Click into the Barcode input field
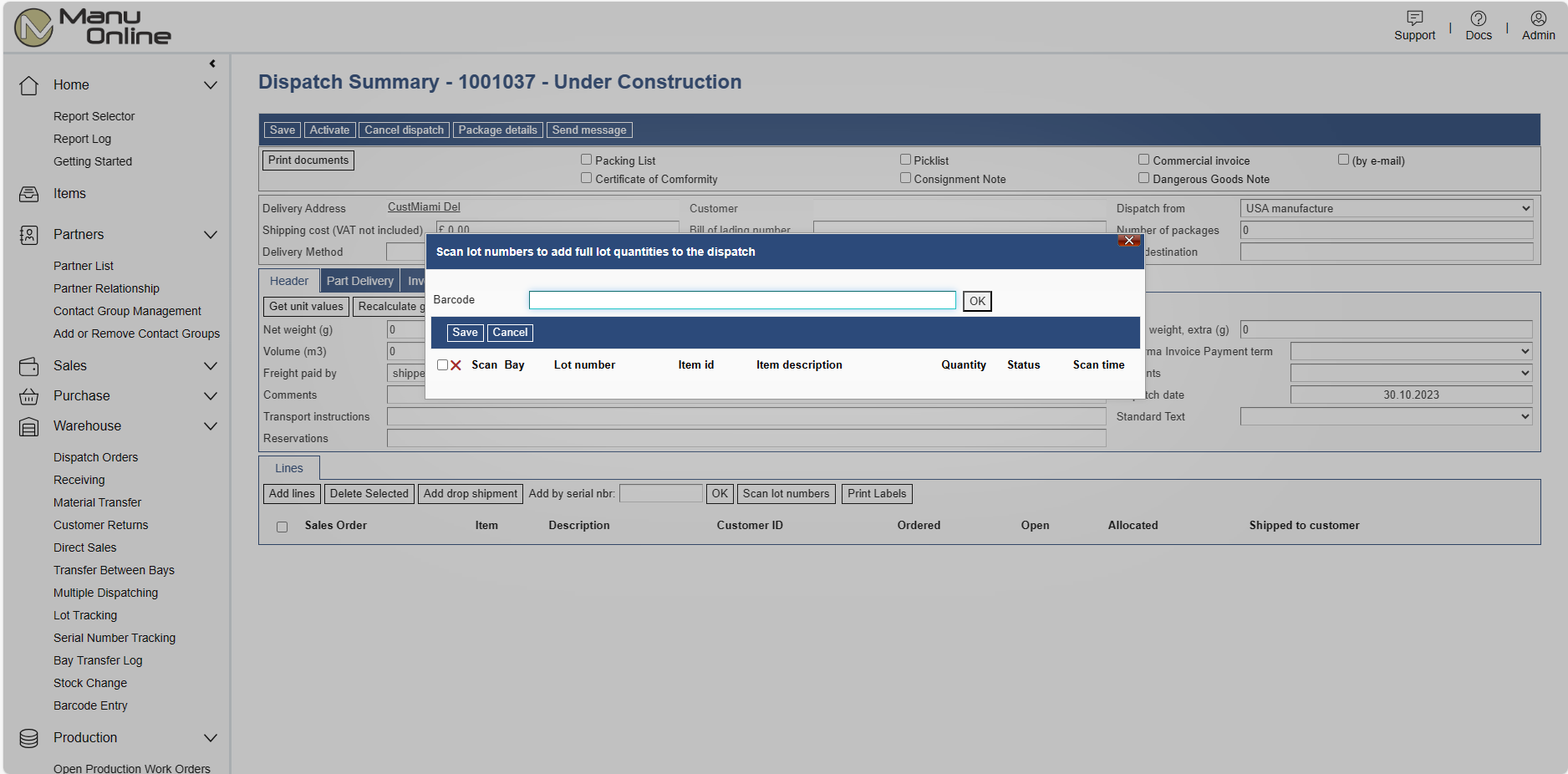Image resolution: width=1568 pixels, height=774 pixels. click(x=741, y=300)
